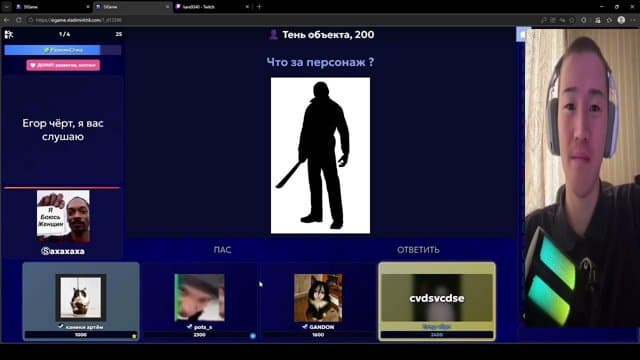Image resolution: width=640 pixels, height=360 pixels.
Task: Reload the page with the refresh icon
Action: 18,20
